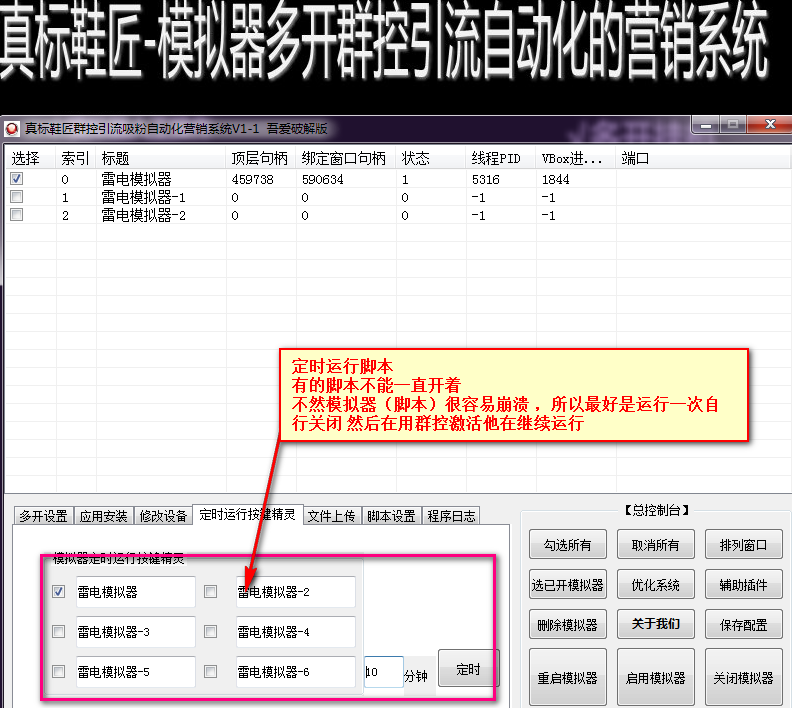Click the red app icon in title bar

click(x=11, y=129)
